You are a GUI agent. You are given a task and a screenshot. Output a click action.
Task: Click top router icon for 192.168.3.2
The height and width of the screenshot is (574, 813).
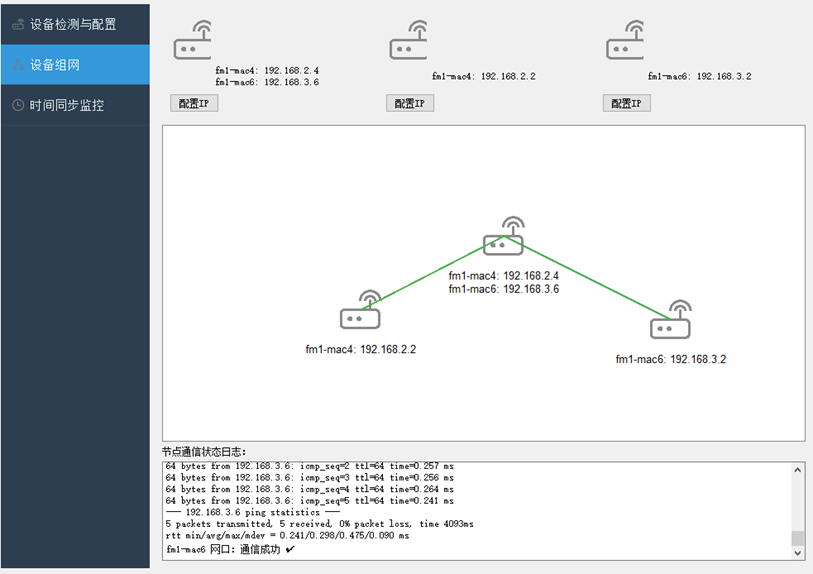(625, 40)
